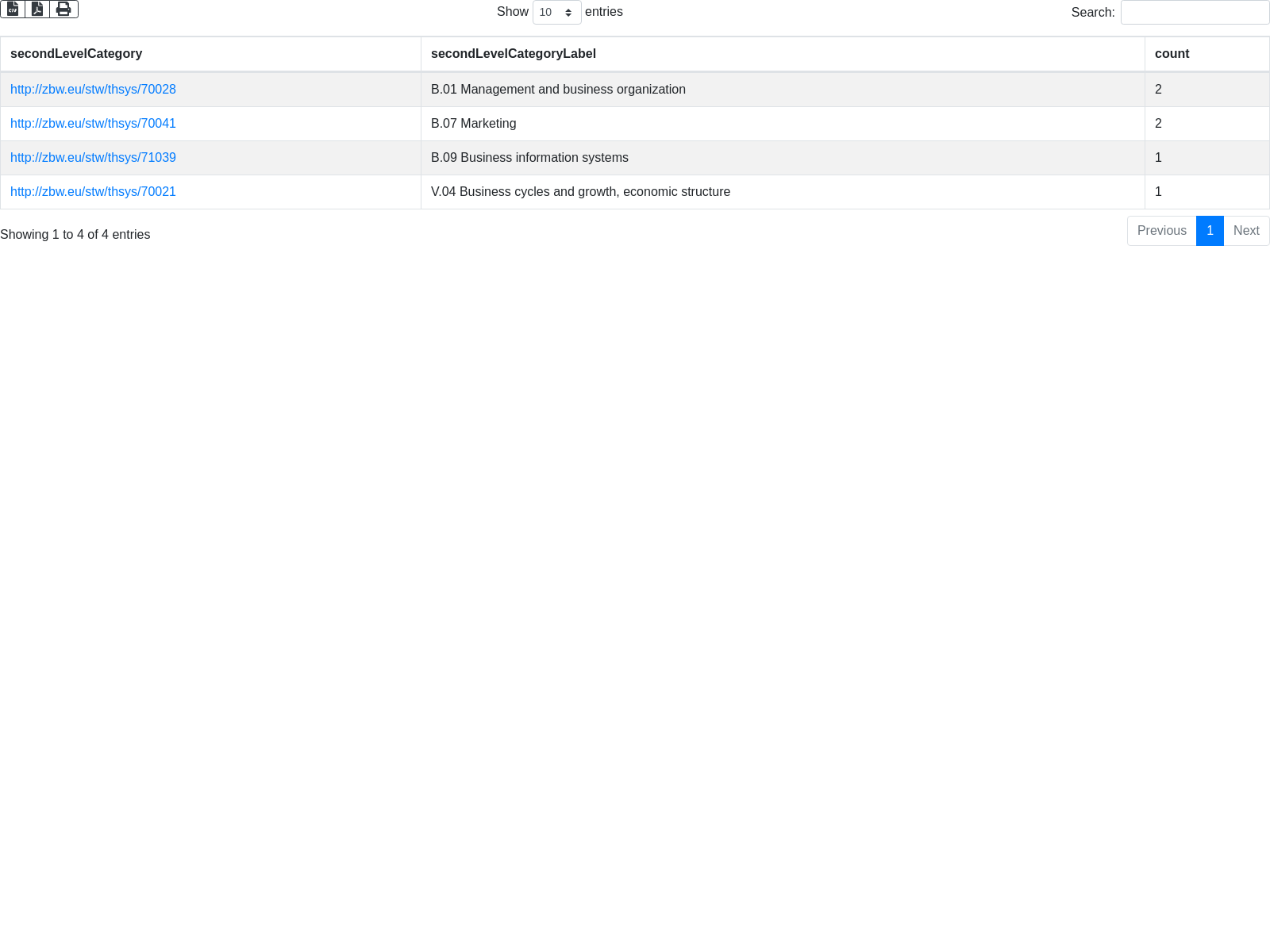1270x952 pixels.
Task: Export the table as PDF
Action: (37, 9)
